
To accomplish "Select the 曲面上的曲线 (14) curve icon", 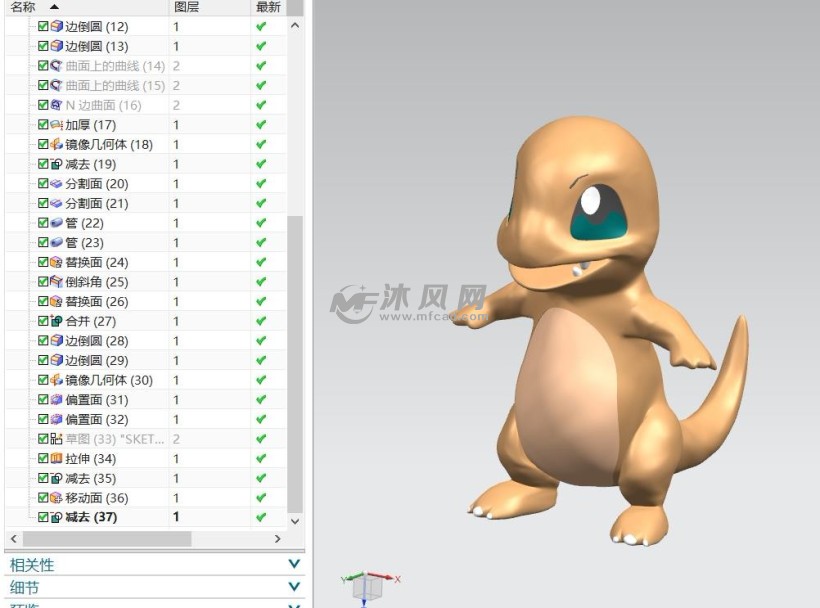I will (x=56, y=66).
